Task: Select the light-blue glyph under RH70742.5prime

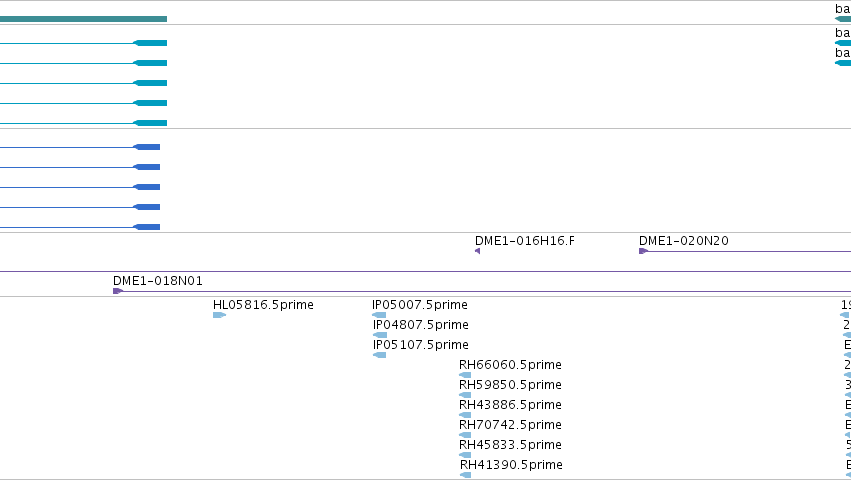Action: 465,435
